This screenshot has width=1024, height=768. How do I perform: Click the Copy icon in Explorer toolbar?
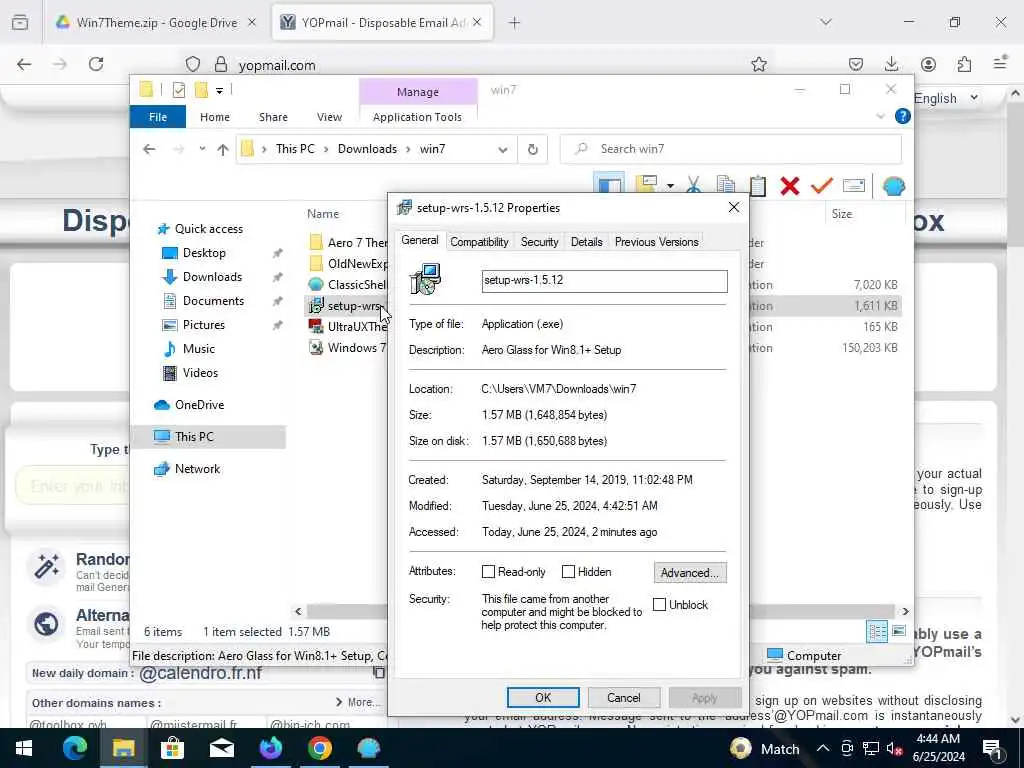pyautogui.click(x=725, y=185)
